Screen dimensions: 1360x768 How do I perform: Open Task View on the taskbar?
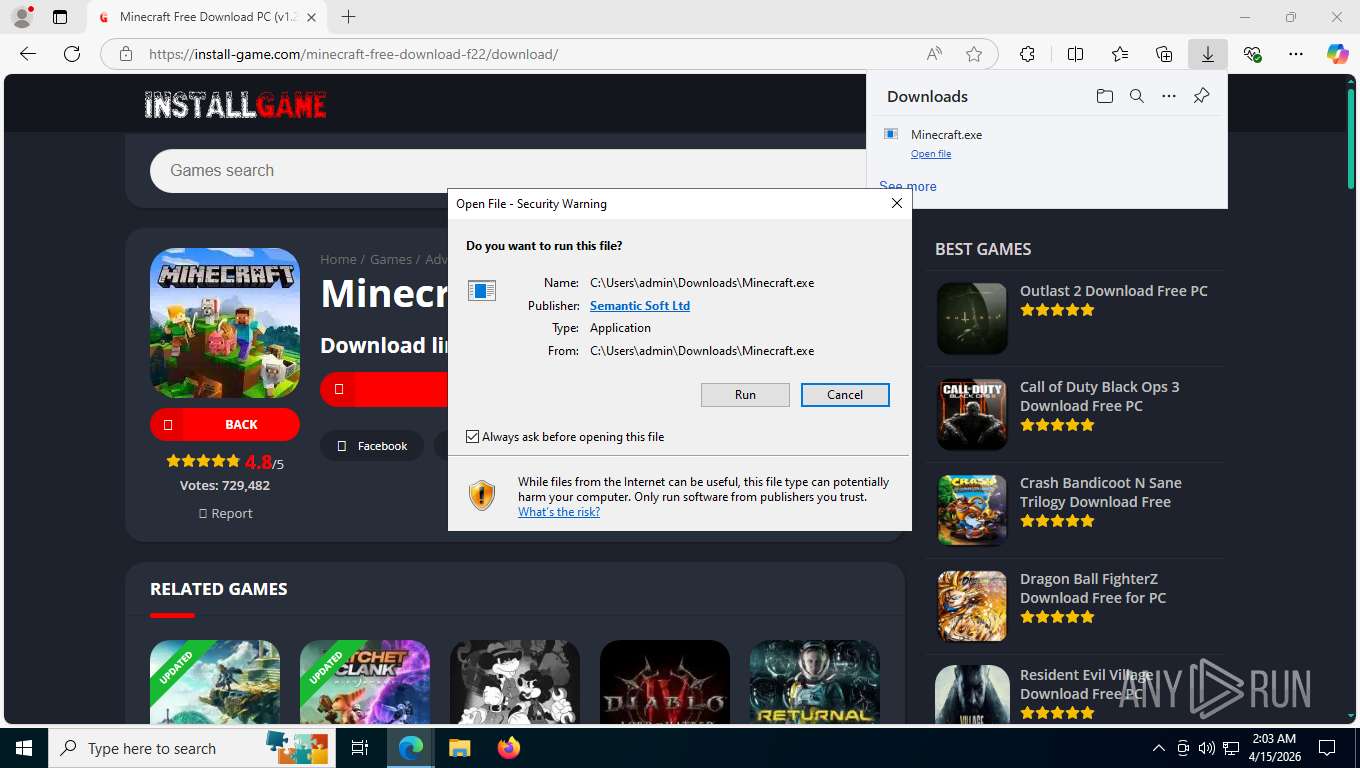(360, 748)
